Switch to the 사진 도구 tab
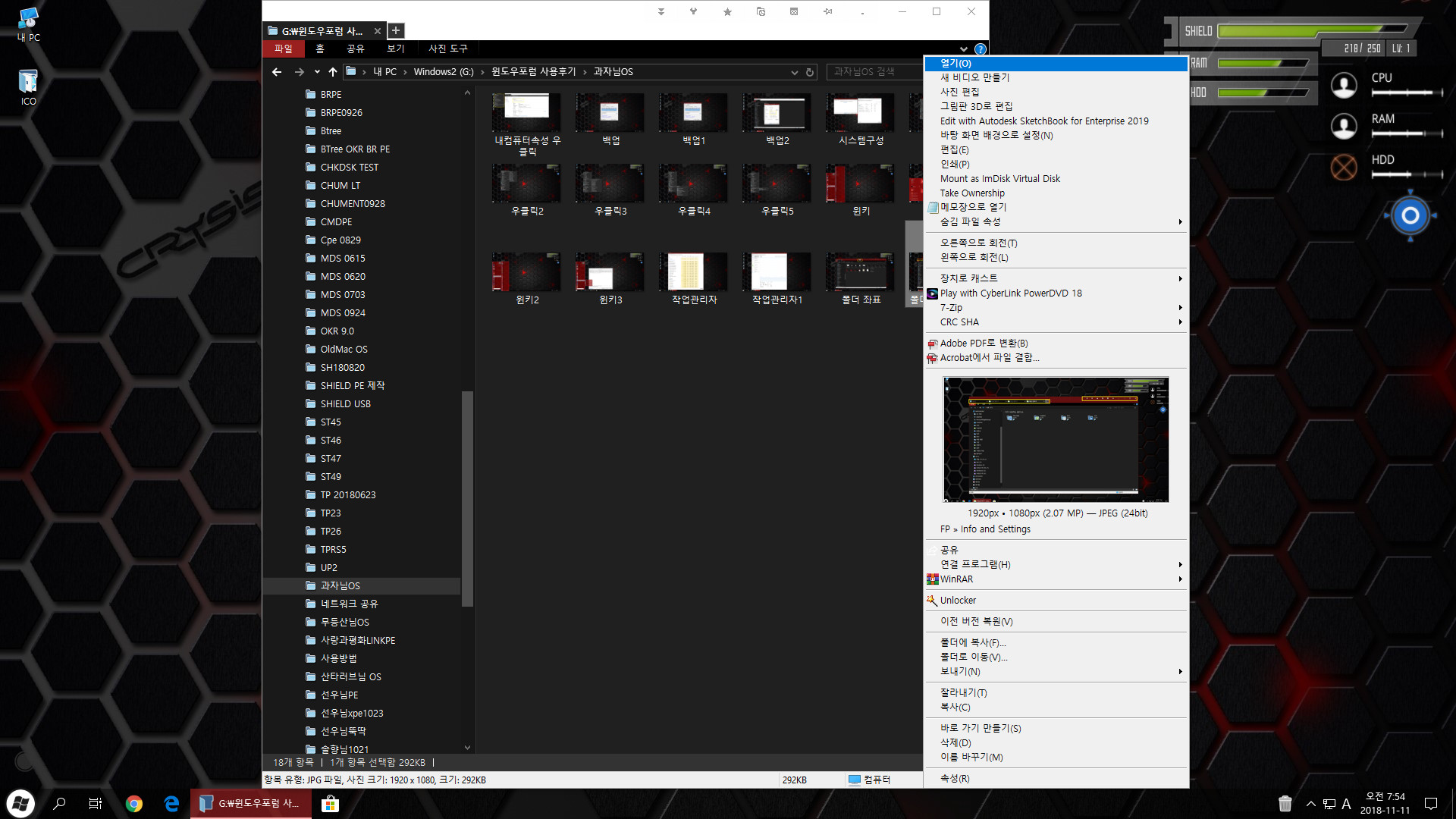 coord(447,49)
